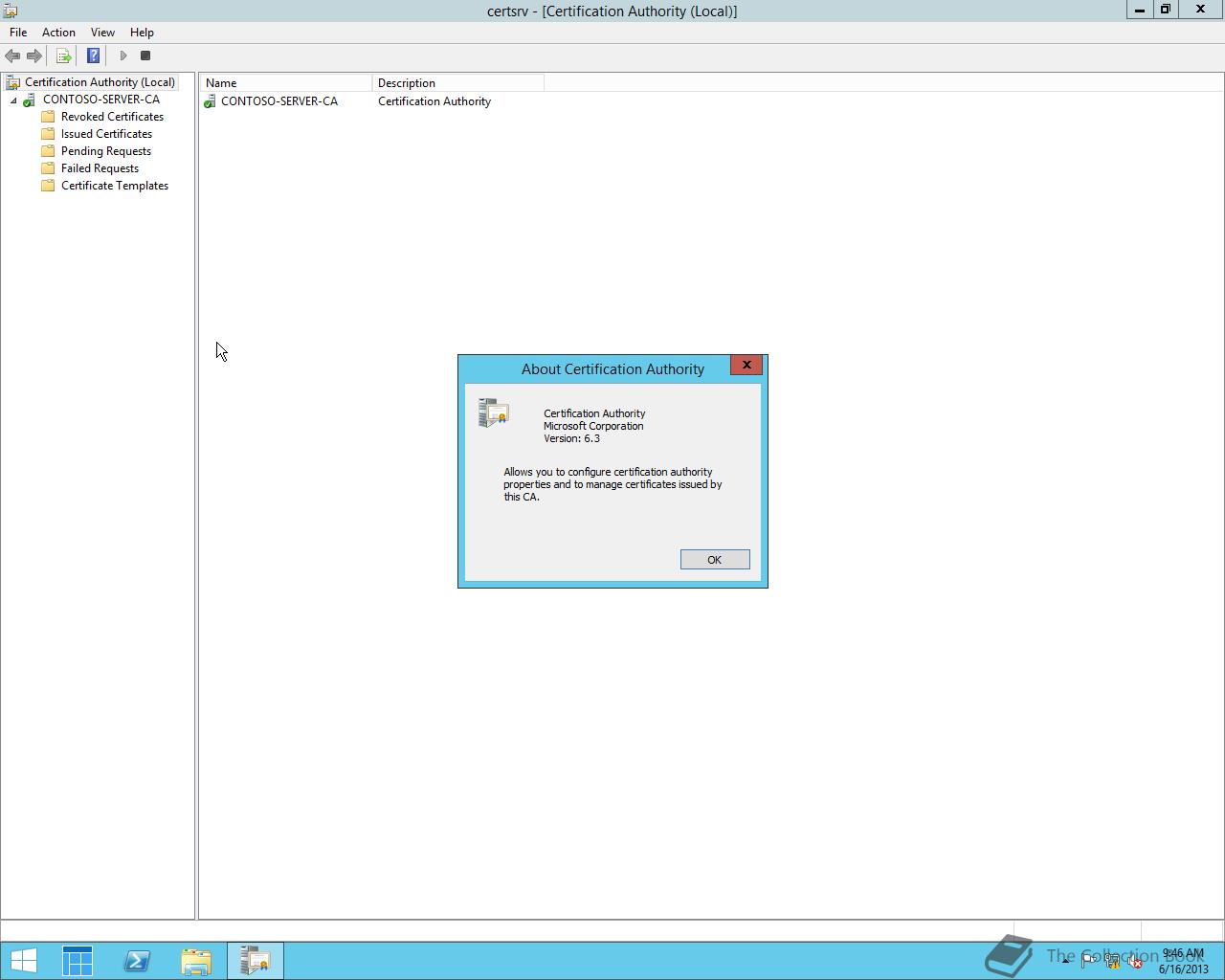Select Certification Authority (Local) root node

[100, 82]
